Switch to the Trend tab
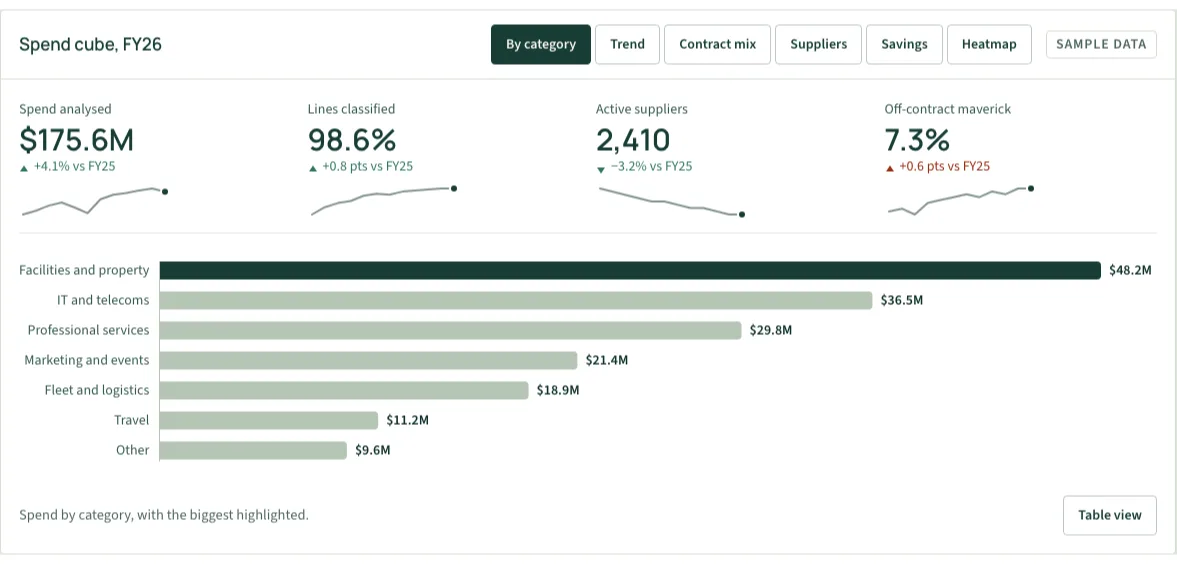Viewport: 1177px width, 564px height. click(x=628, y=44)
